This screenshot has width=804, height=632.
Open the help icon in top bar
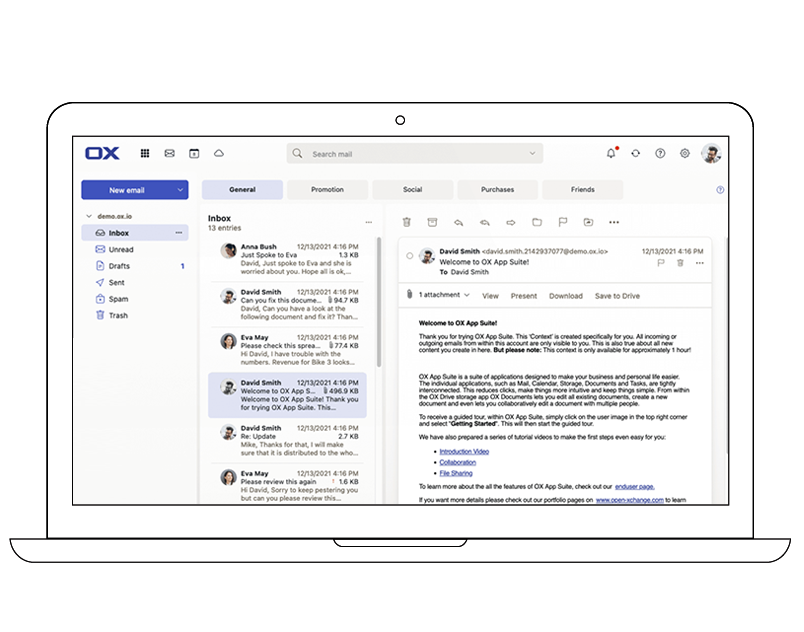(x=660, y=153)
